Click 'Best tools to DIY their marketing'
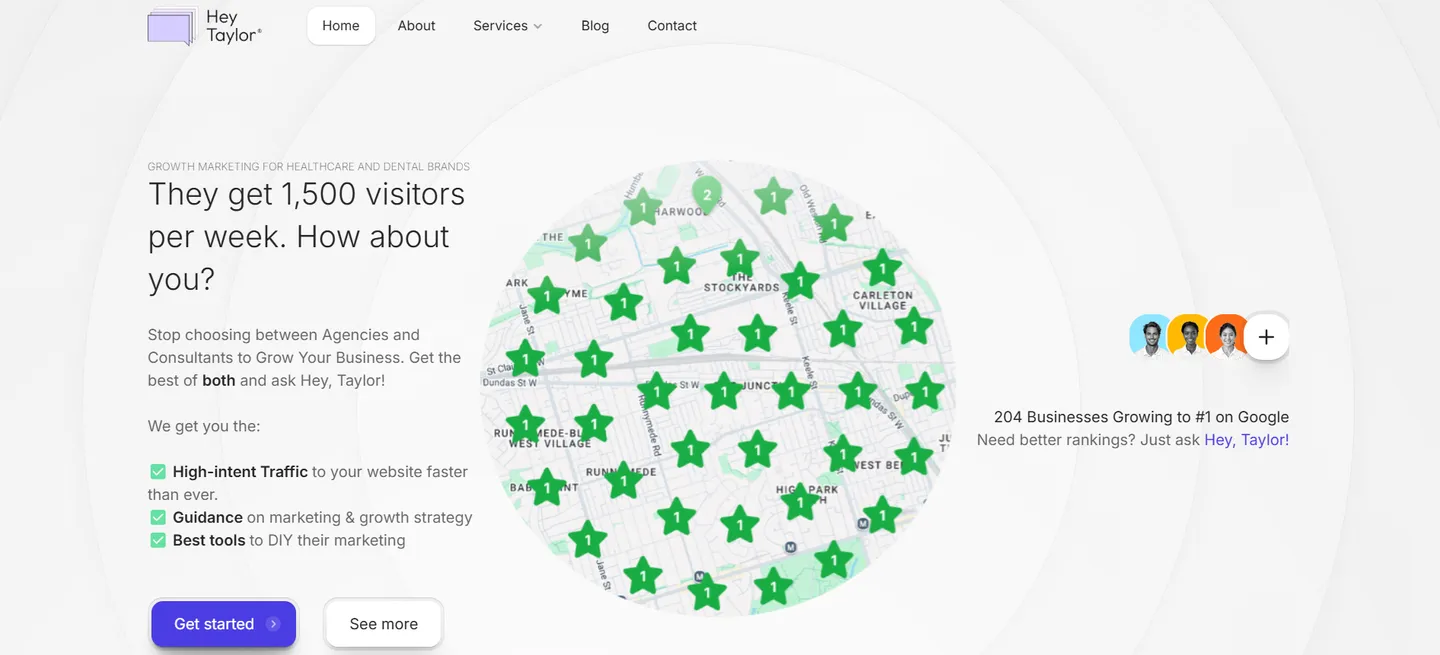 click(x=289, y=540)
